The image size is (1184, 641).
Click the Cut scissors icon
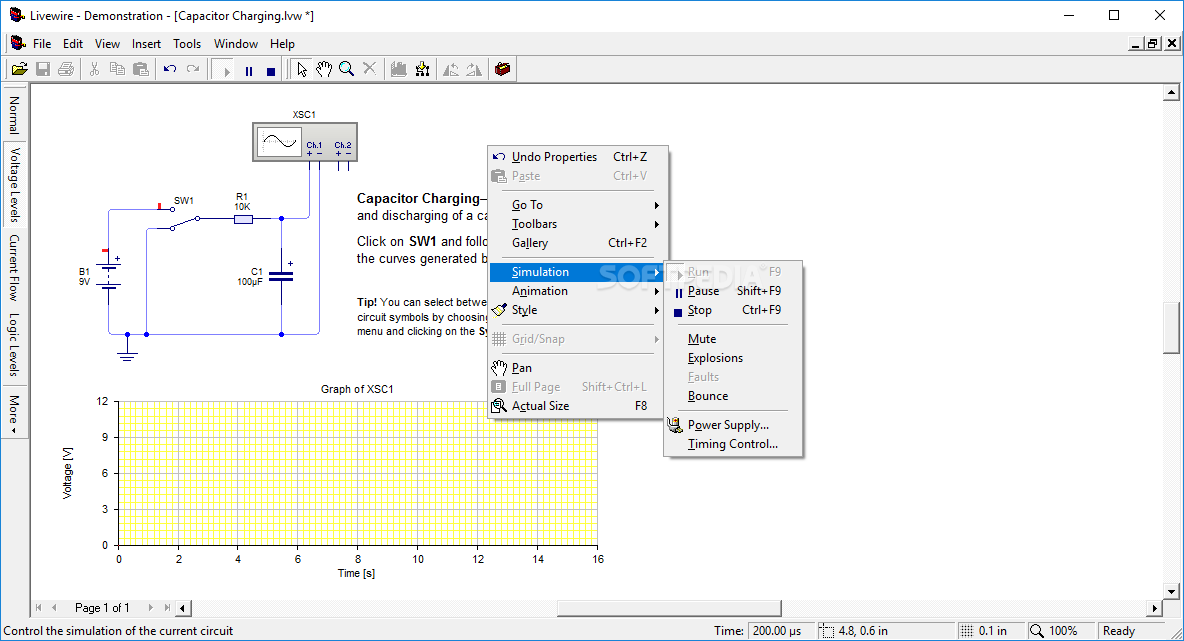point(94,69)
